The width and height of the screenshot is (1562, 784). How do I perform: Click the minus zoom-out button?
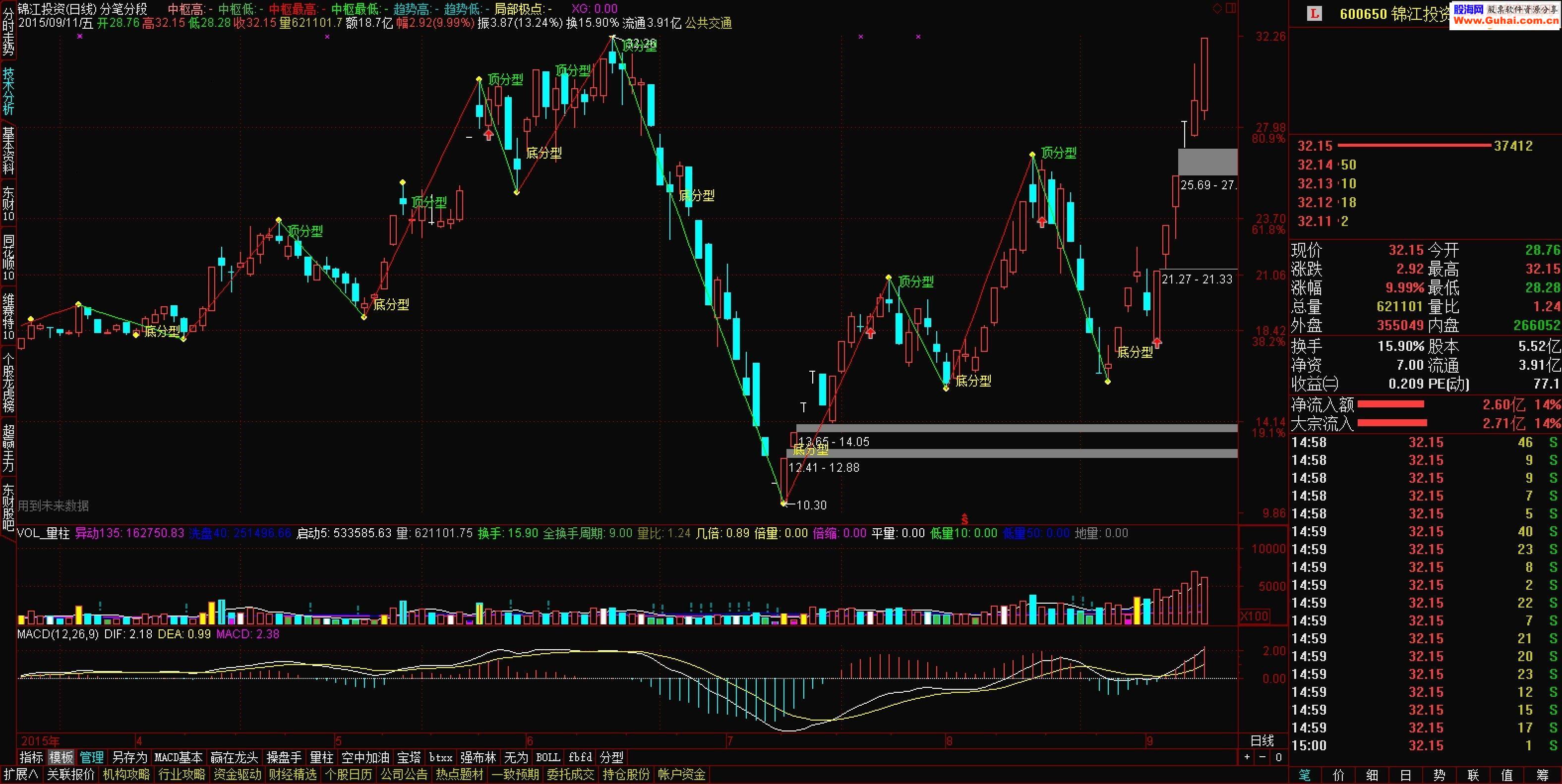point(1262,757)
